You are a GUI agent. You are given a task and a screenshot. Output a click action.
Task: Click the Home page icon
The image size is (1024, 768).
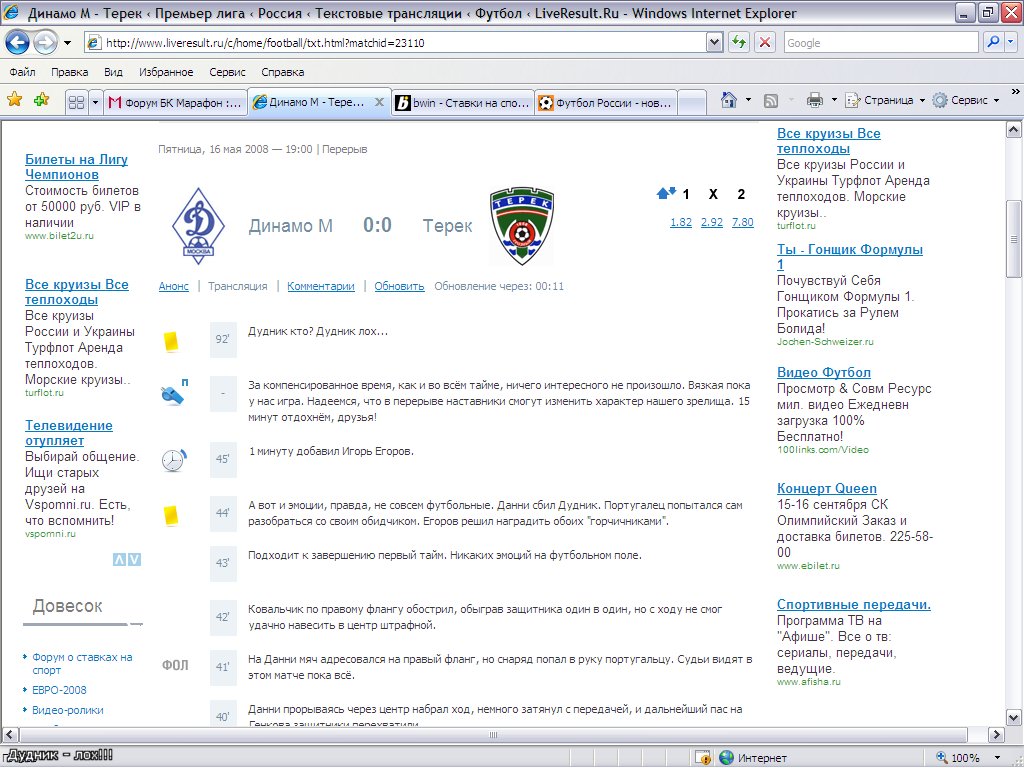coord(729,100)
